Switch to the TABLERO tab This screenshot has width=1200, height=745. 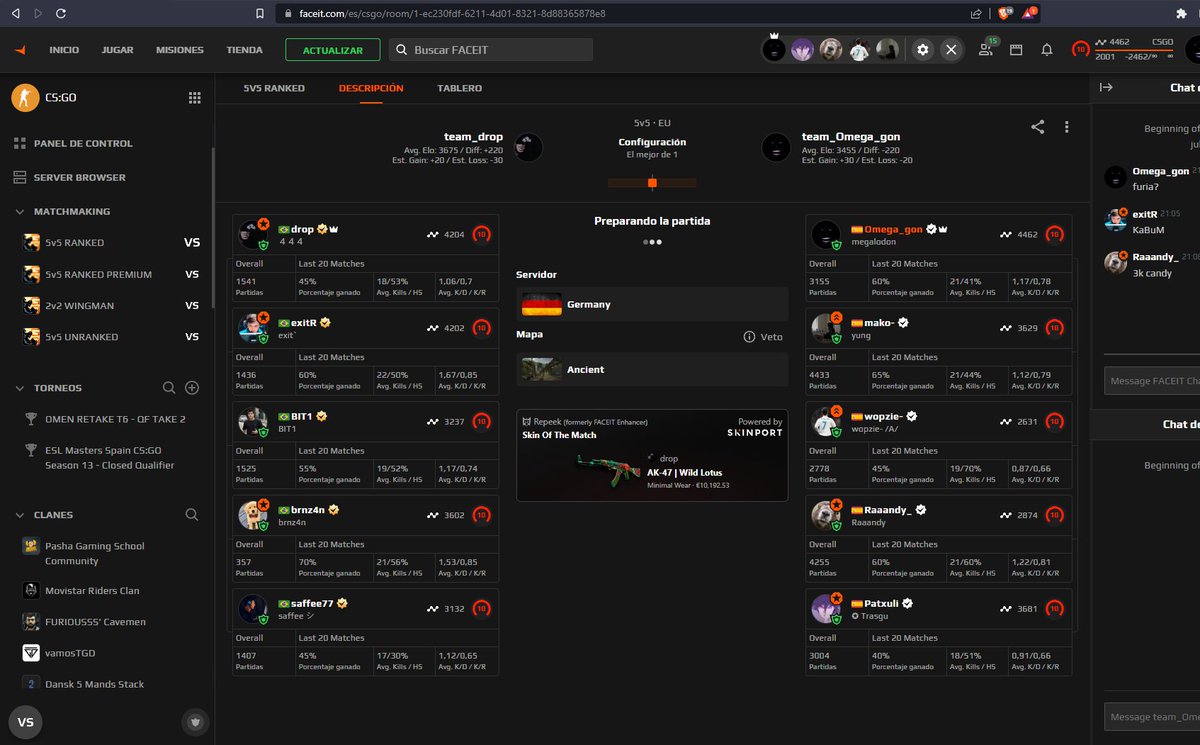coord(459,88)
